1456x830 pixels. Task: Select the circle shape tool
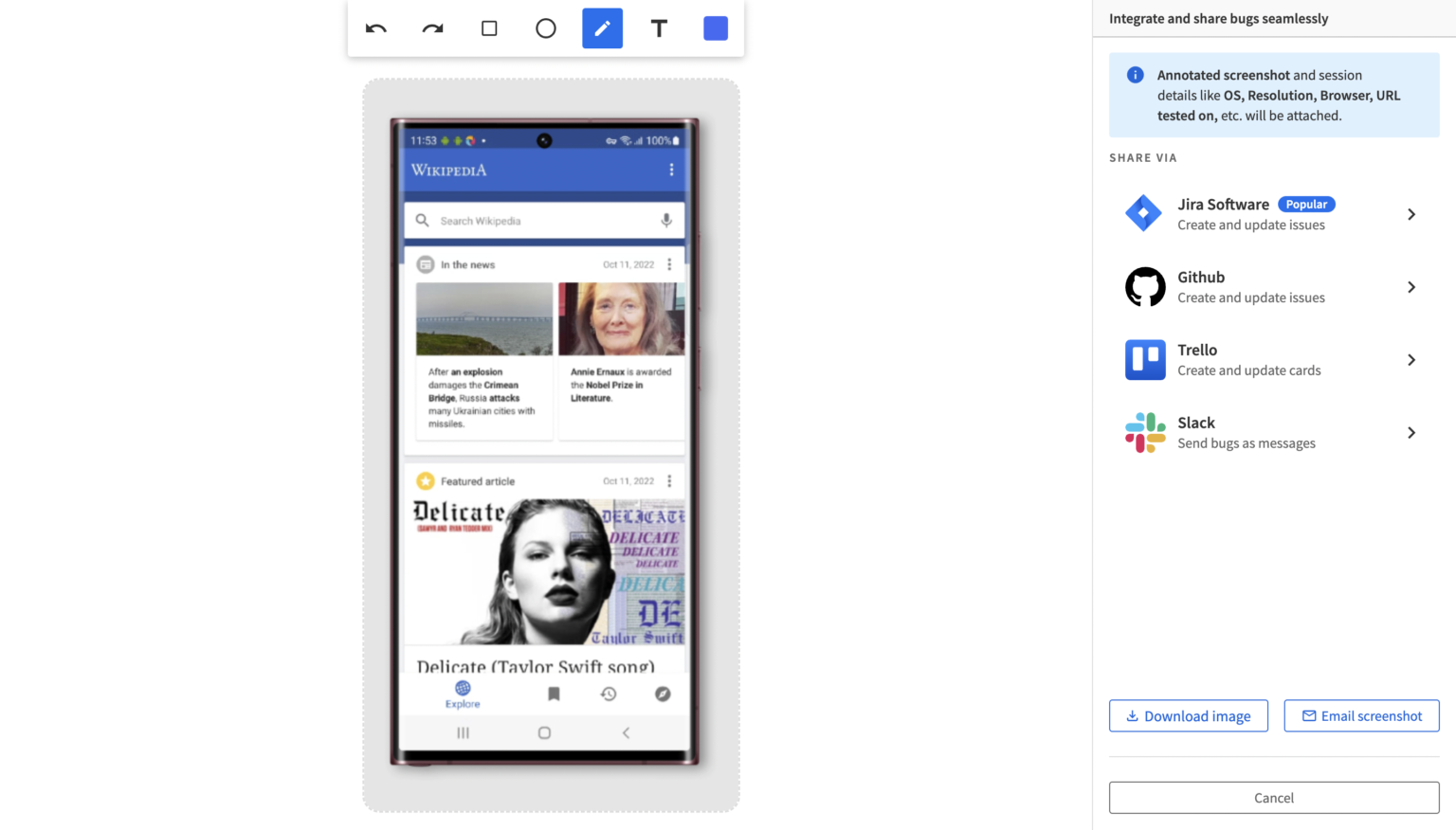pos(546,28)
